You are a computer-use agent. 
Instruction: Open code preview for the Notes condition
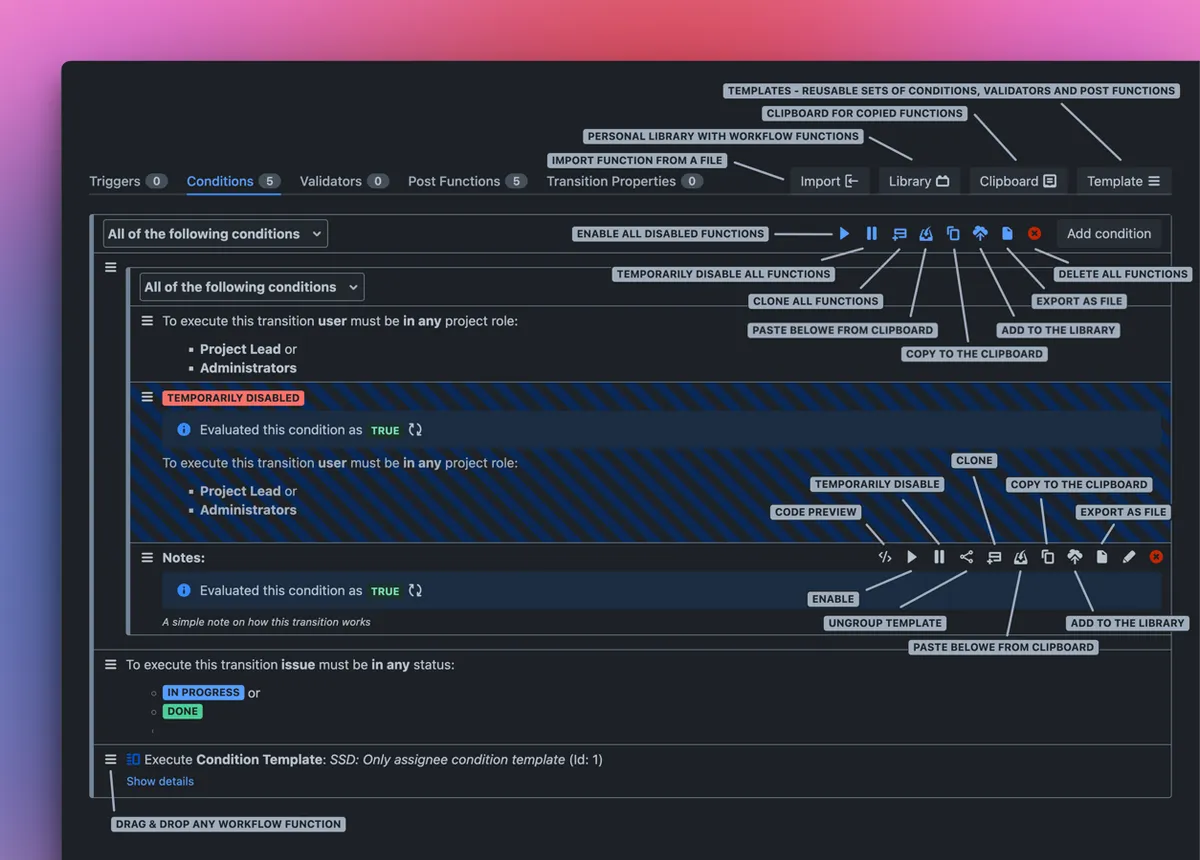pyautogui.click(x=884, y=557)
